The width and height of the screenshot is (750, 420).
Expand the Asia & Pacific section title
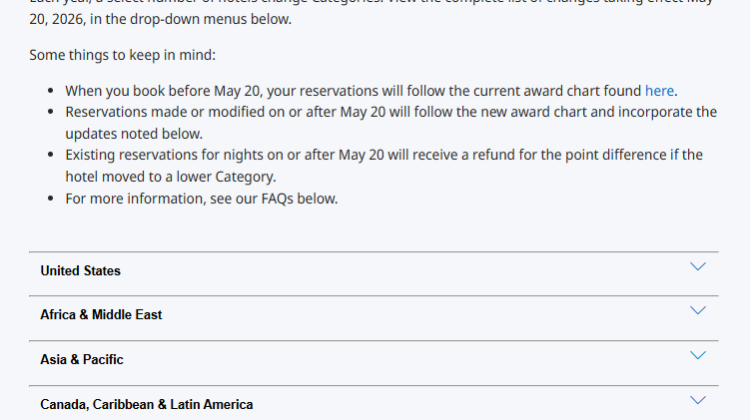(x=82, y=359)
